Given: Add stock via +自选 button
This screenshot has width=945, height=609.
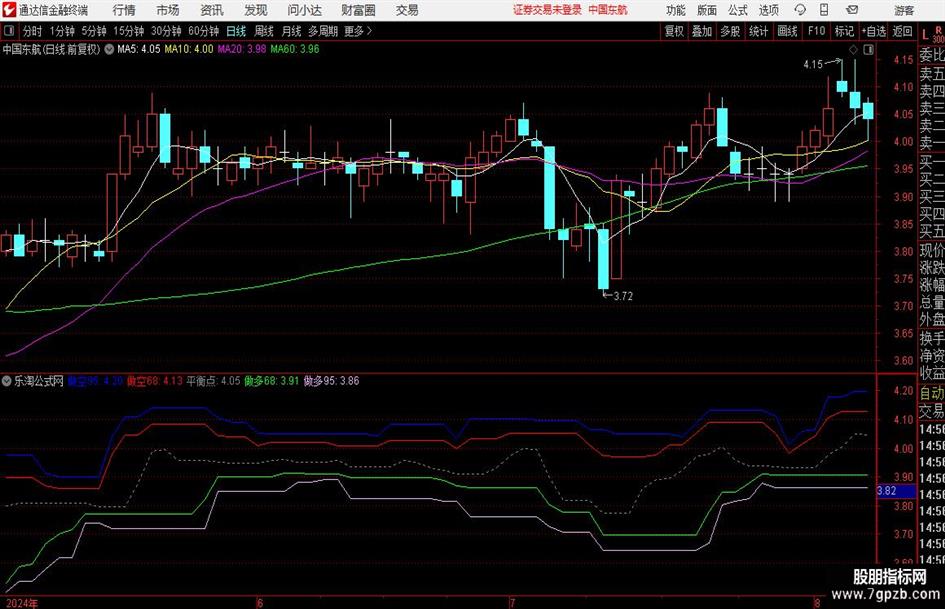Looking at the screenshot, I should (874, 31).
